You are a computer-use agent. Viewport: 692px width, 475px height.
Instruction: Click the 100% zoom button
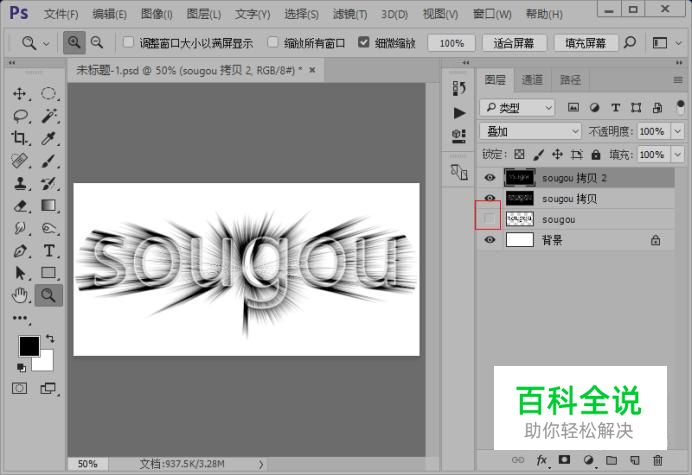click(451, 43)
